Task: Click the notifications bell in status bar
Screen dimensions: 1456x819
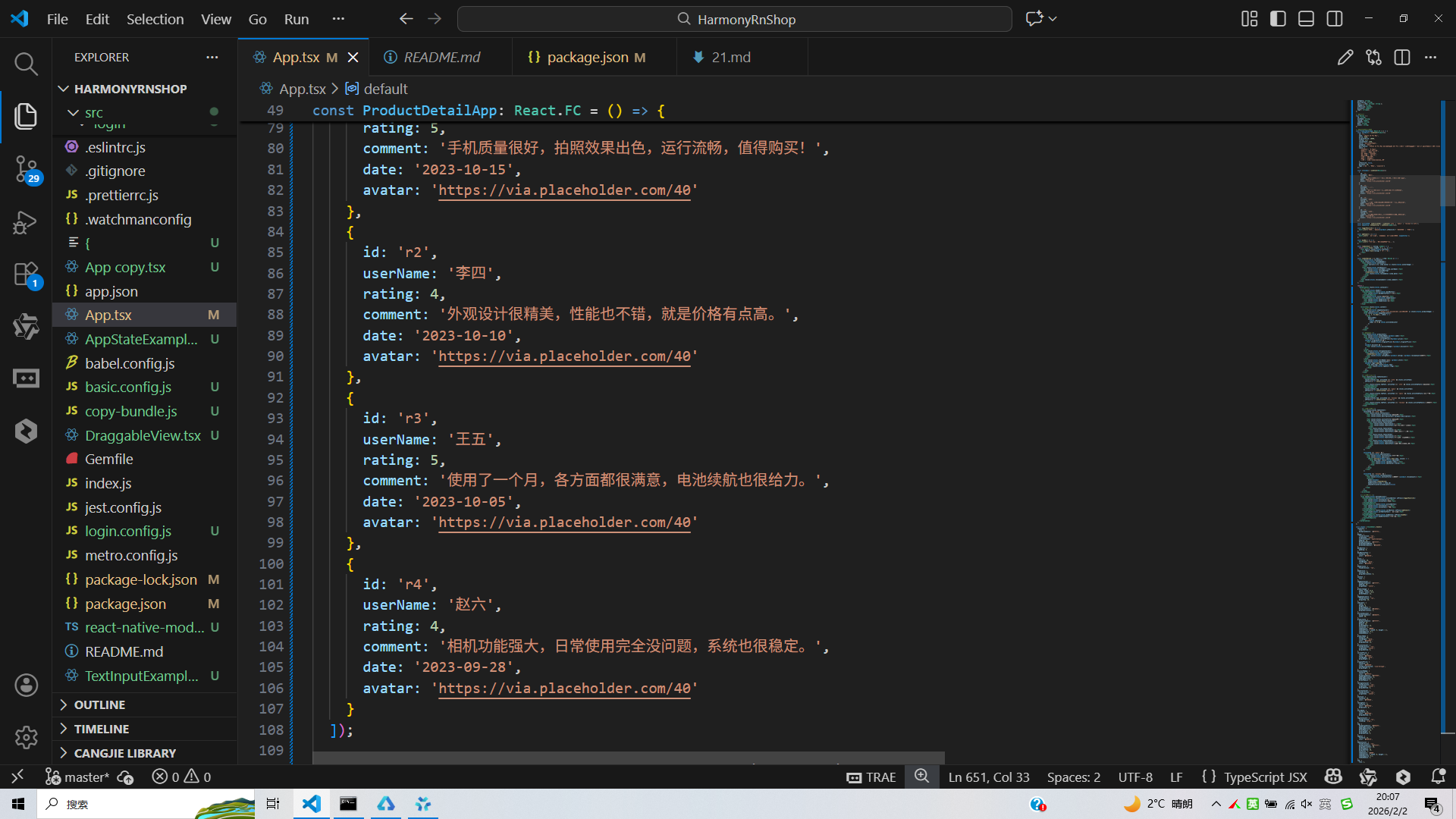Action: point(1438,777)
